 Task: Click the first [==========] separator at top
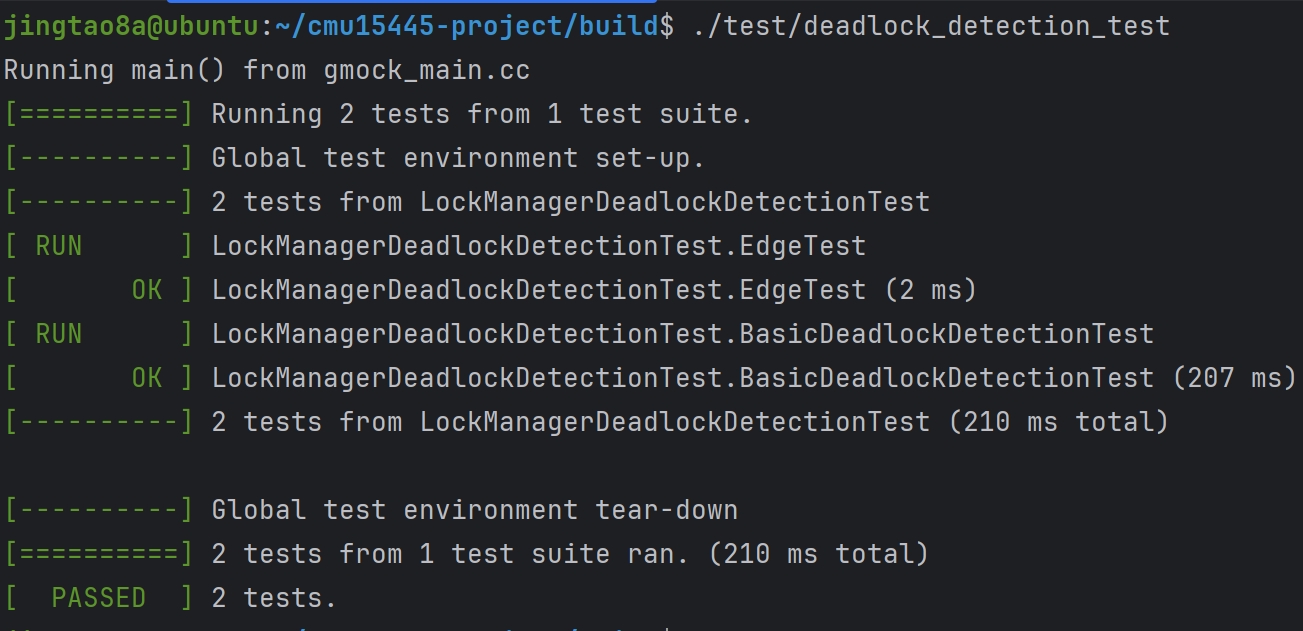click(x=99, y=114)
